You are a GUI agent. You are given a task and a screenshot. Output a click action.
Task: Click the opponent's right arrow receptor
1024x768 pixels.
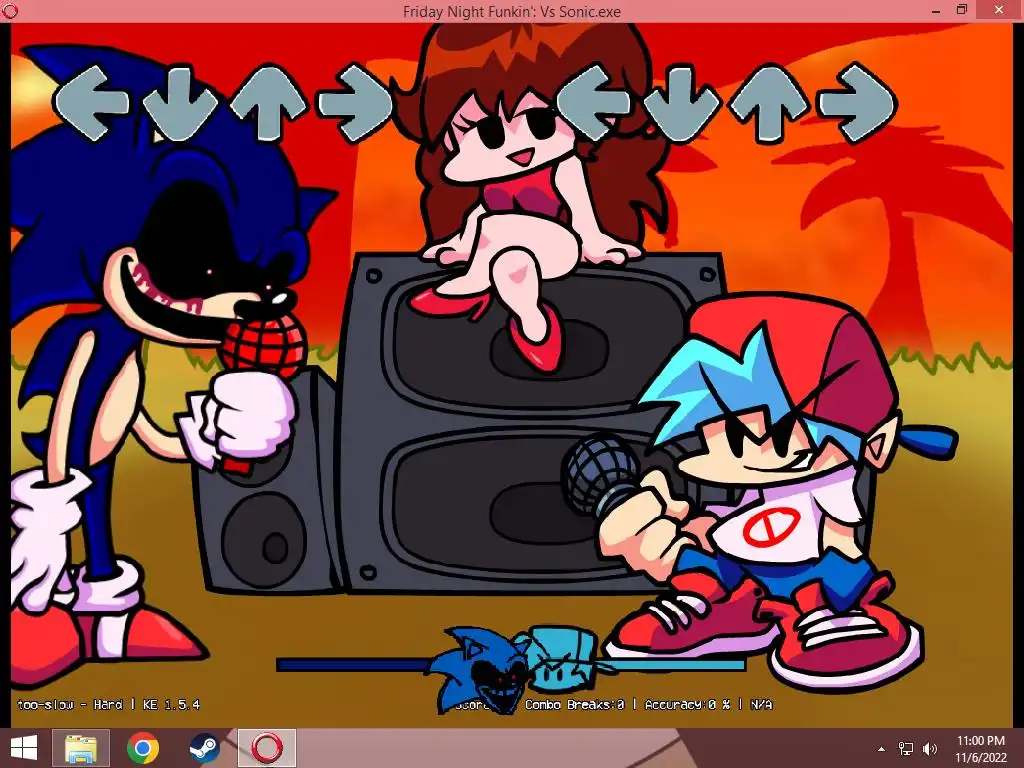(355, 103)
